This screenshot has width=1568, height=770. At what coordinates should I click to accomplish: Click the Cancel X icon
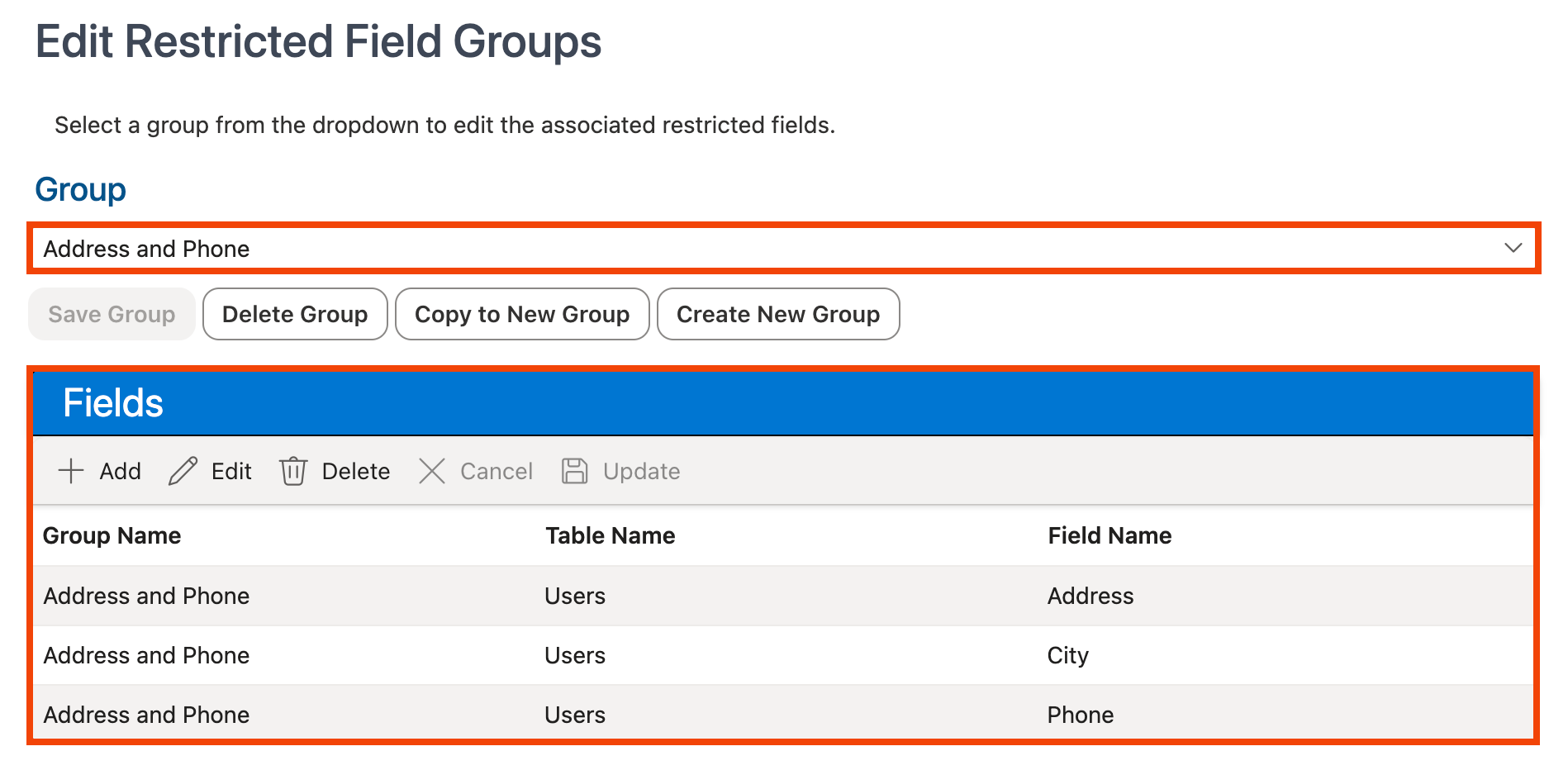[432, 471]
